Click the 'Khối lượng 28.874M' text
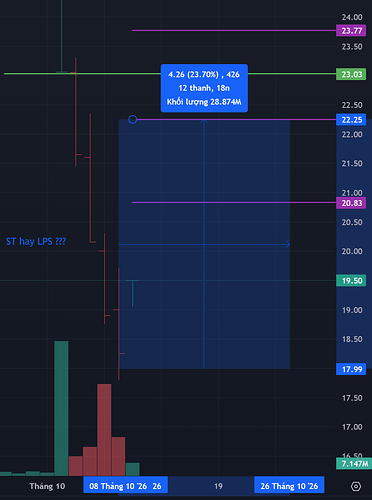The image size is (372, 500). [x=204, y=102]
